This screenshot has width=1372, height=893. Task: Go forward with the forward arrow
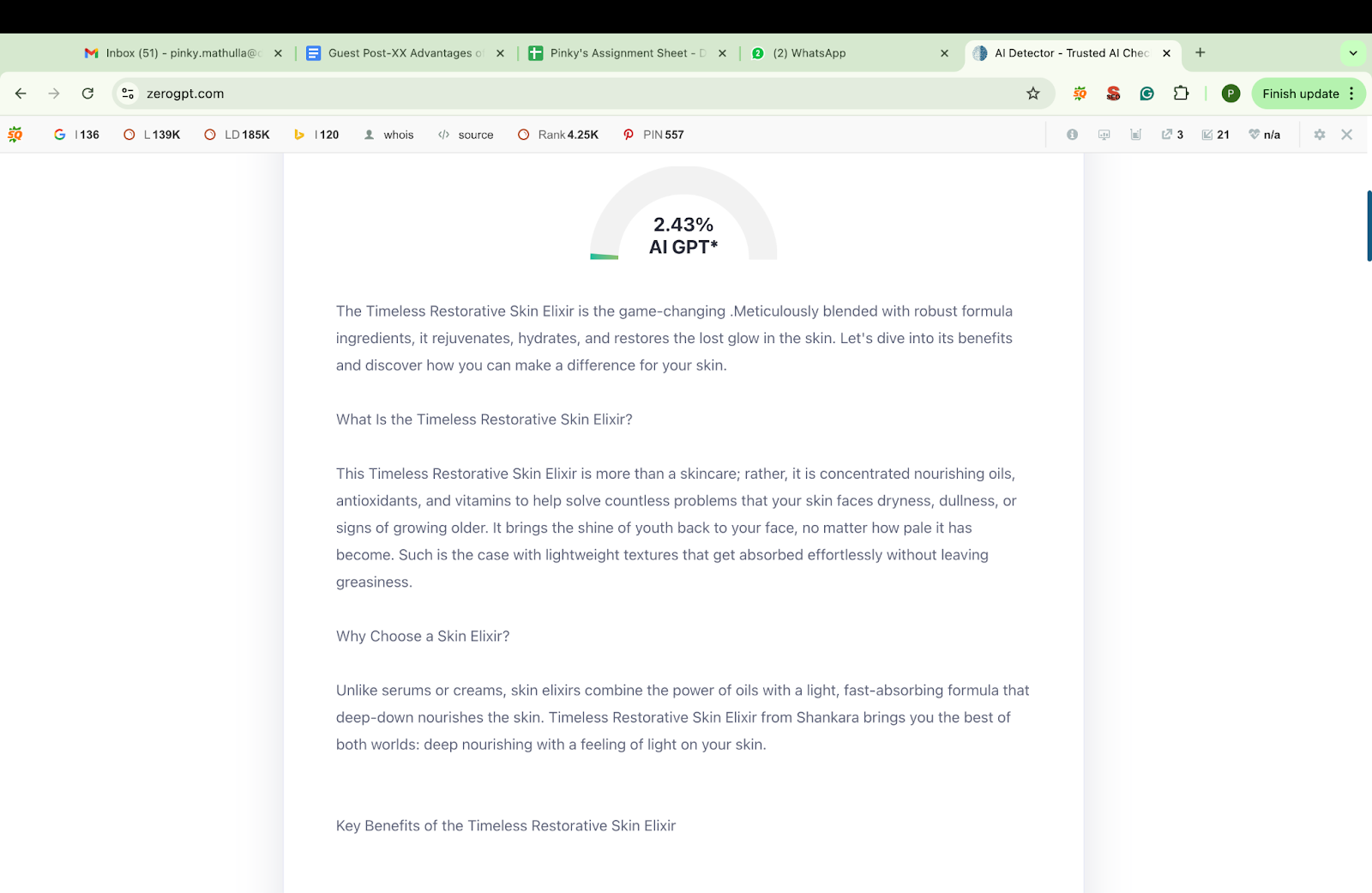tap(54, 94)
